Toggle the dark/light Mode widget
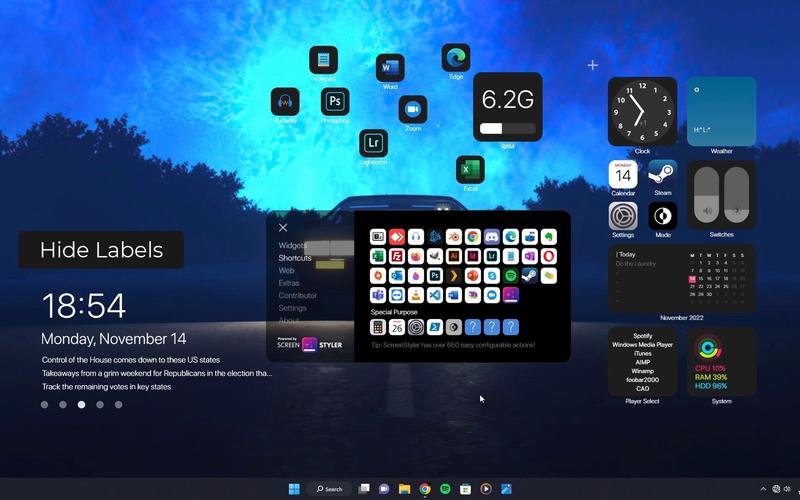This screenshot has width=800, height=500. [x=663, y=216]
